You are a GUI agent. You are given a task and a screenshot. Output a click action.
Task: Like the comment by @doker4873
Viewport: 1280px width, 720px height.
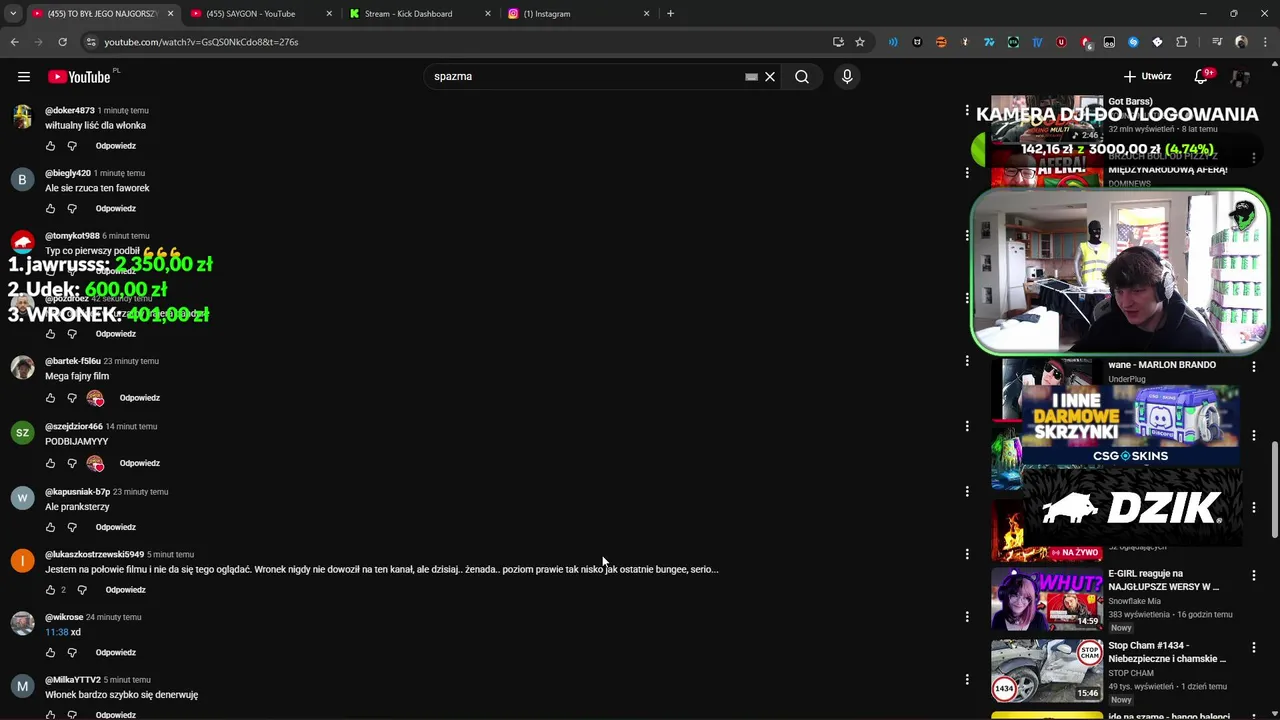click(x=50, y=146)
